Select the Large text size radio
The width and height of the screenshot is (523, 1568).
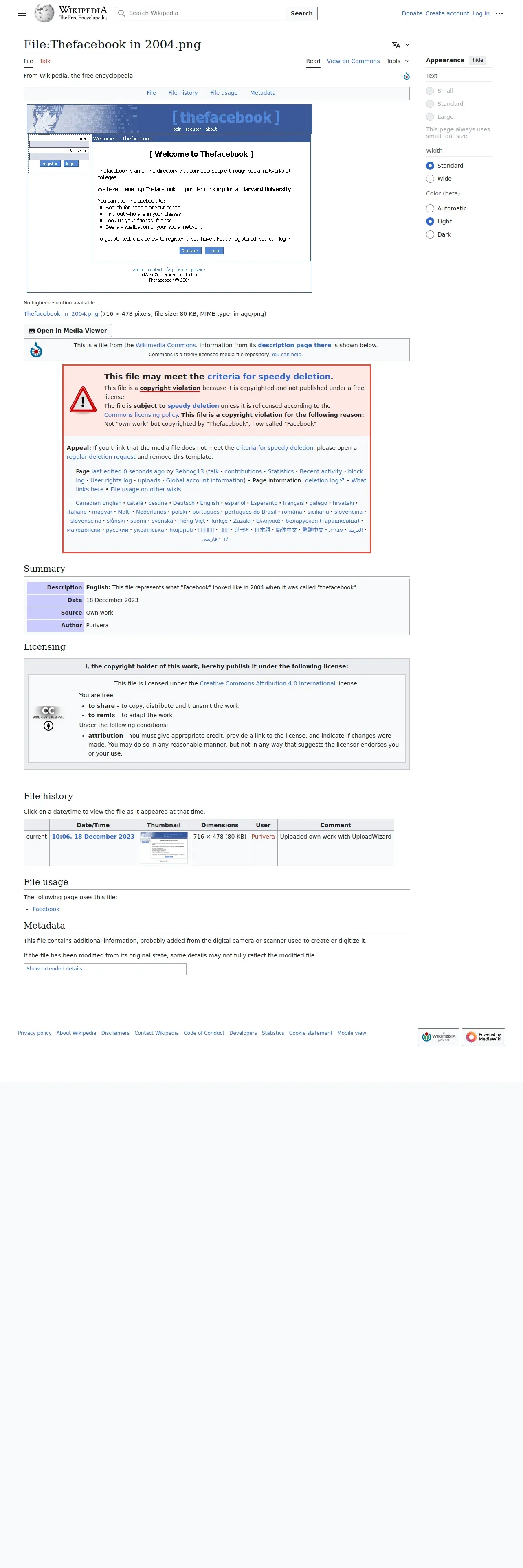click(x=430, y=117)
